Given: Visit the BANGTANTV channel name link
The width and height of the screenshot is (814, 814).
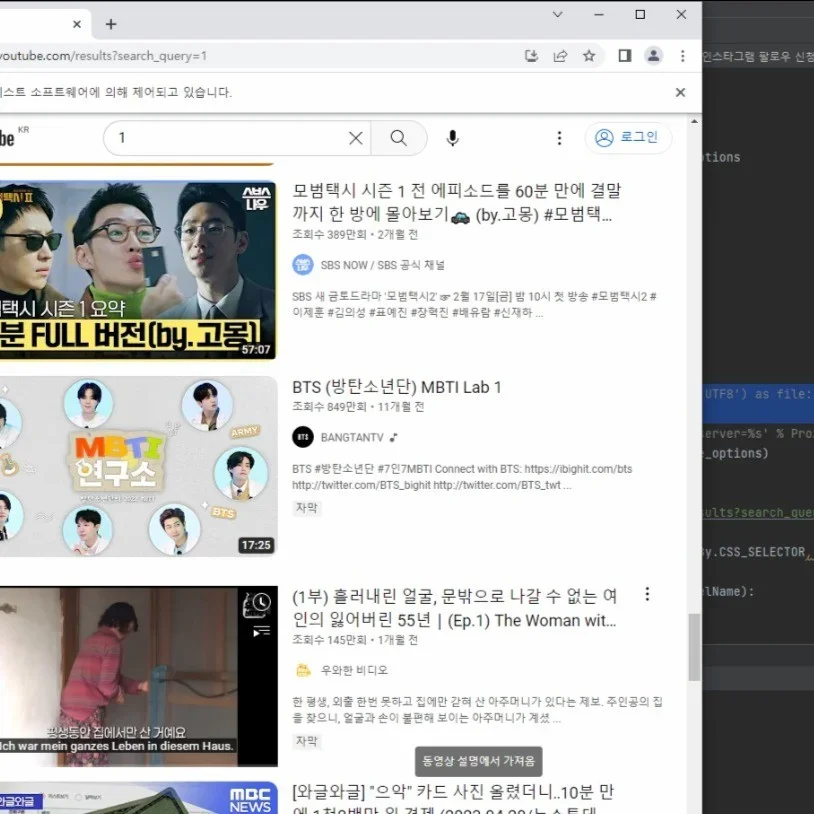Looking at the screenshot, I should tap(351, 438).
